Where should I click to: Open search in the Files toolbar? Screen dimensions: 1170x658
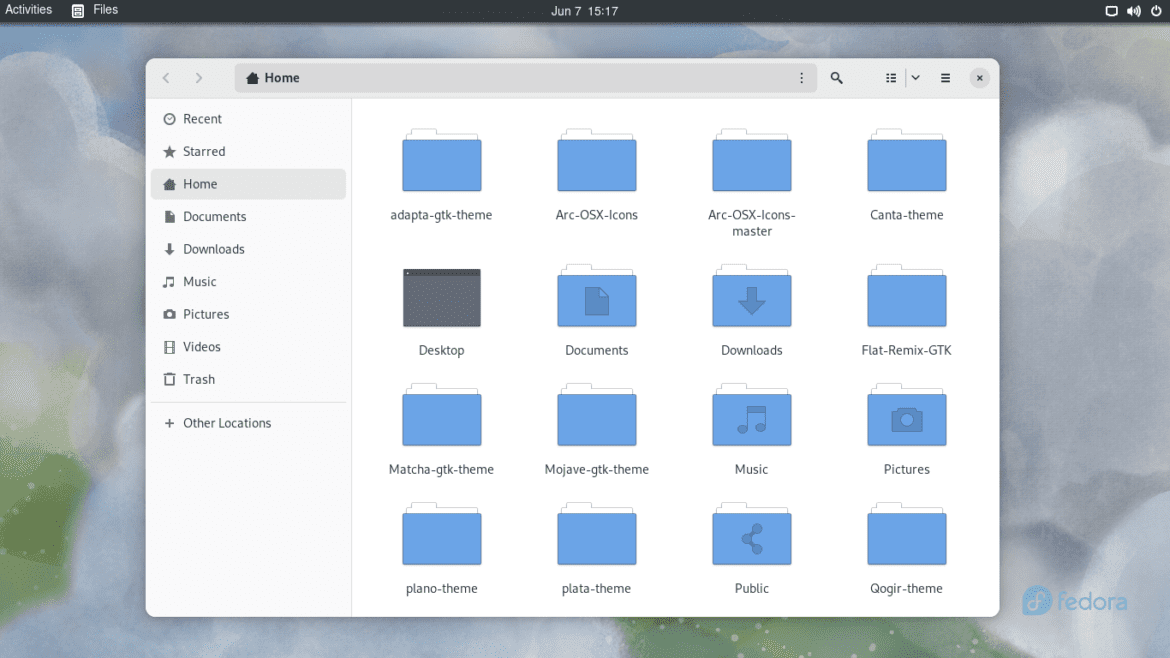point(836,77)
